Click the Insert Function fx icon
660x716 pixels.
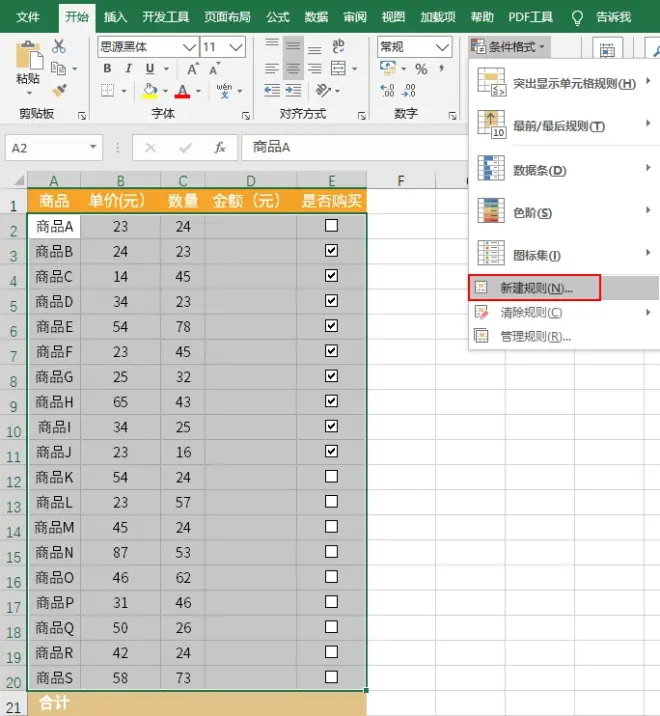click(x=220, y=147)
